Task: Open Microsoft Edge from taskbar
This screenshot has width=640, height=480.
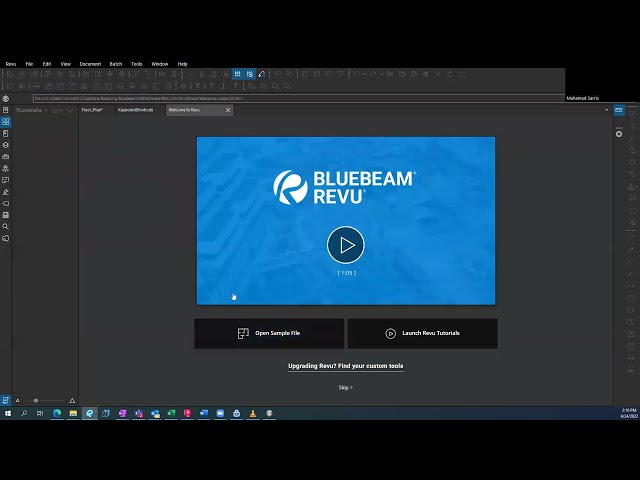Action: click(57, 413)
